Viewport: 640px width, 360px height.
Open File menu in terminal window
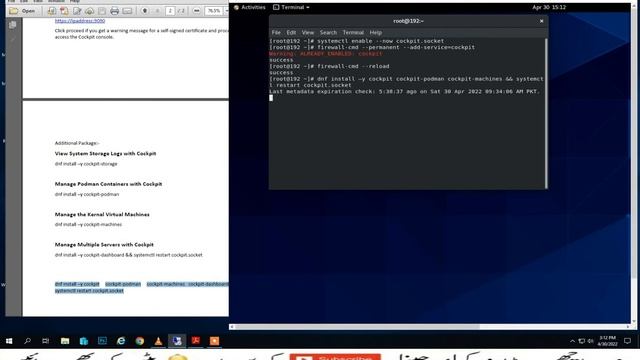pos(276,33)
